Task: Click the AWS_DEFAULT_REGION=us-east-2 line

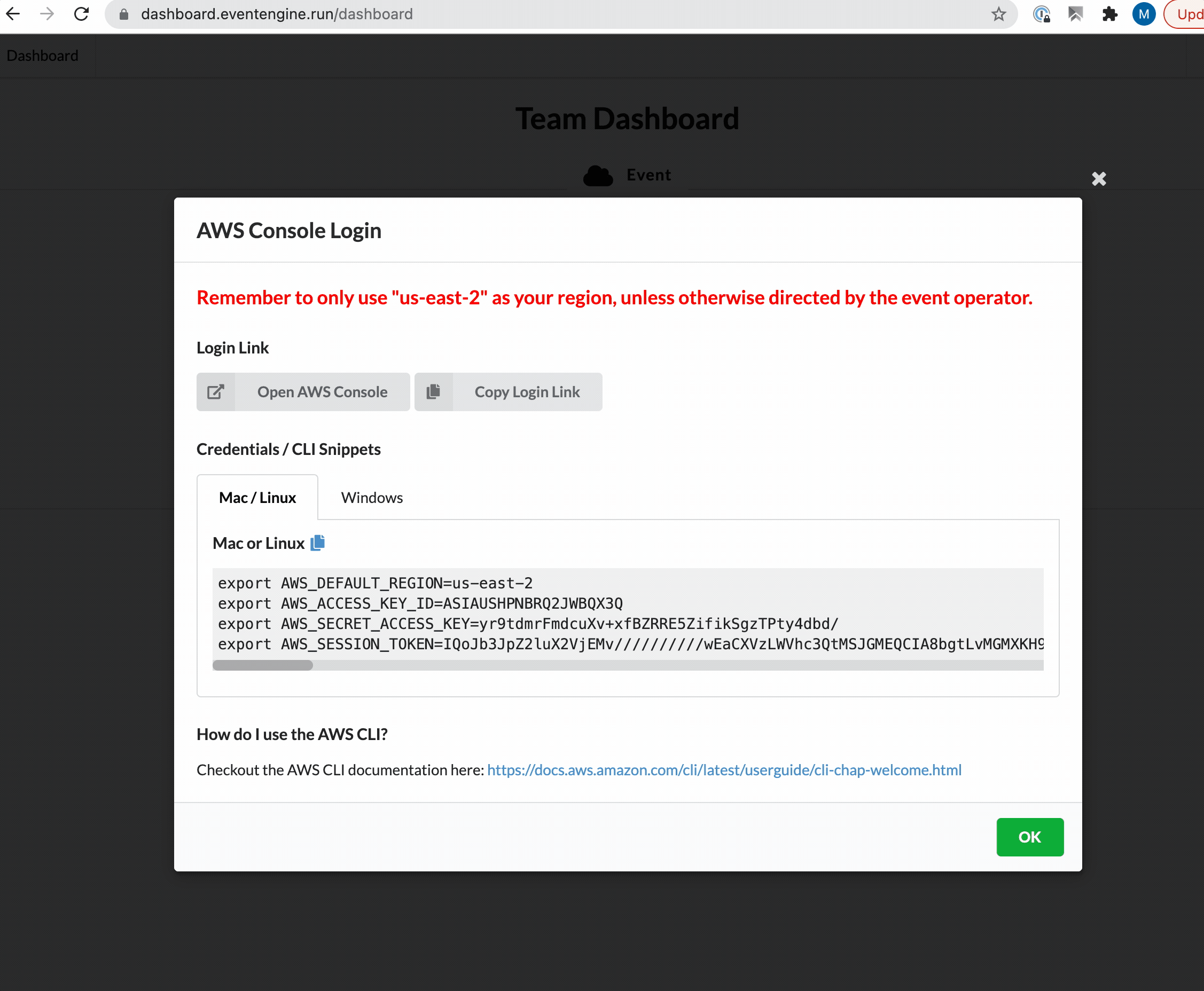Action: [376, 583]
